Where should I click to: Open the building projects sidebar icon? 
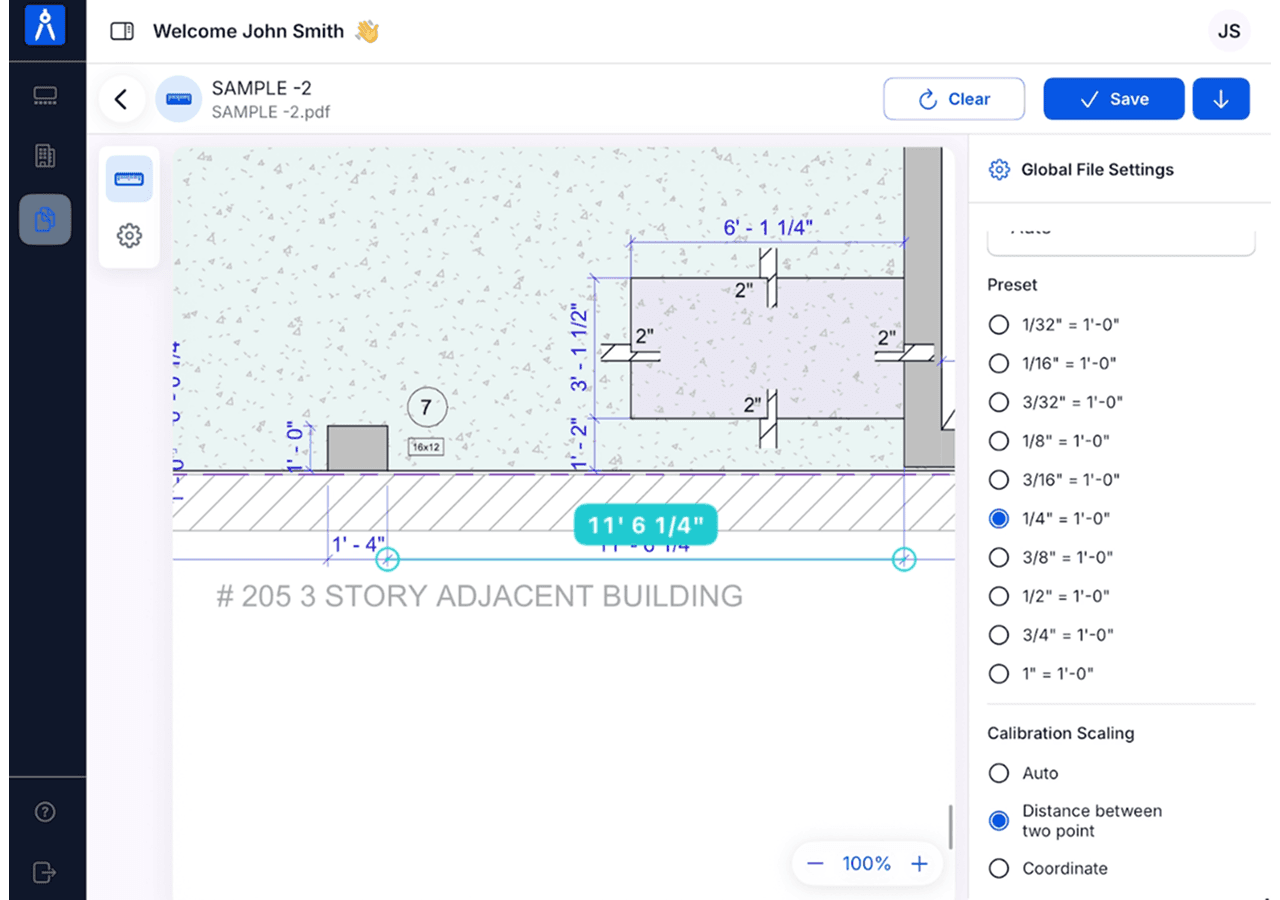(x=45, y=156)
